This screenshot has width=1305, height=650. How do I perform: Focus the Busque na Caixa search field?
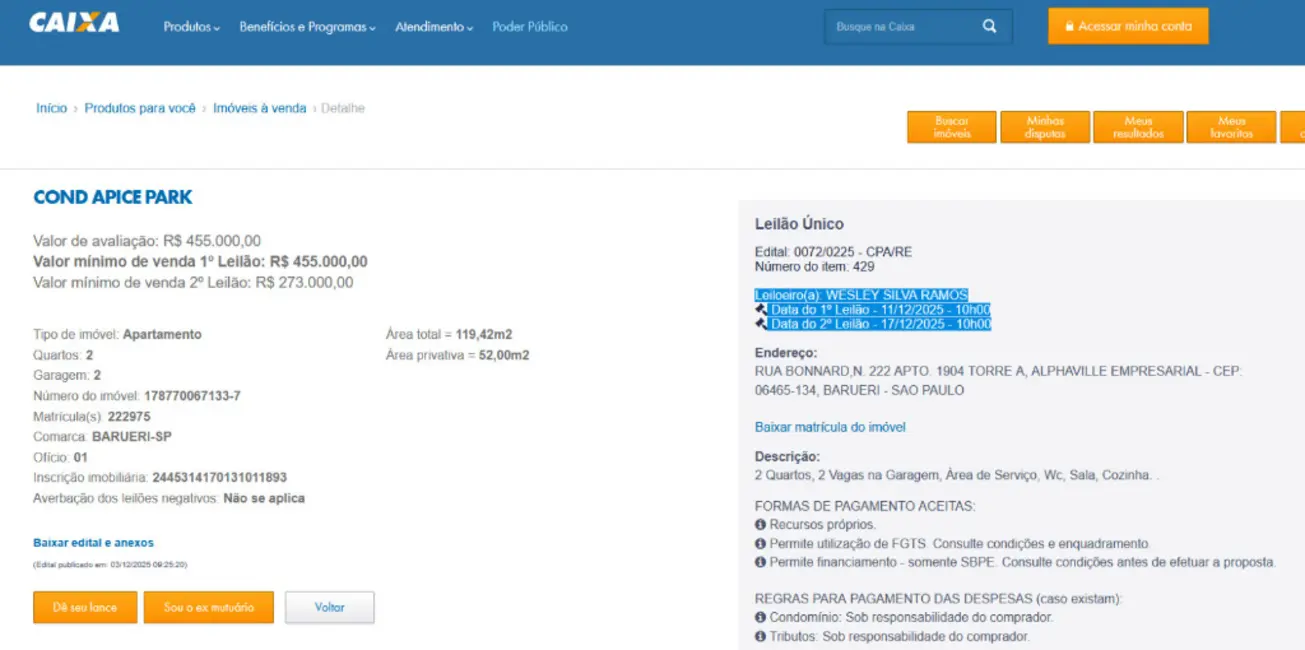pyautogui.click(x=900, y=27)
